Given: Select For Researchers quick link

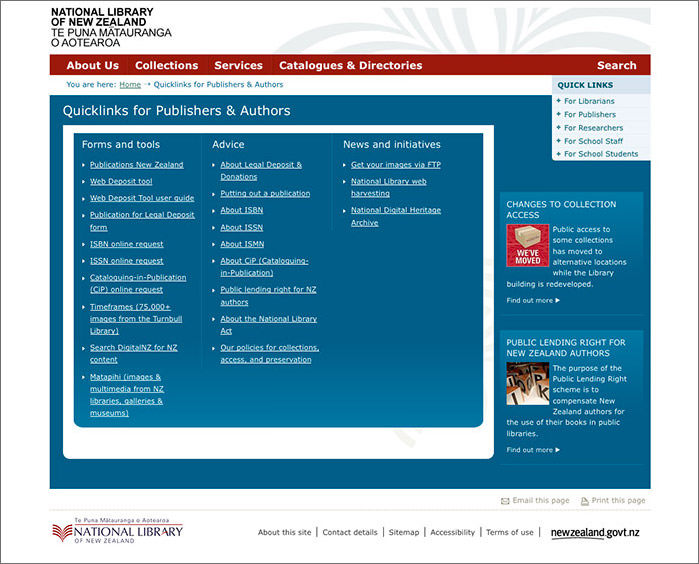Looking at the screenshot, I should point(594,128).
